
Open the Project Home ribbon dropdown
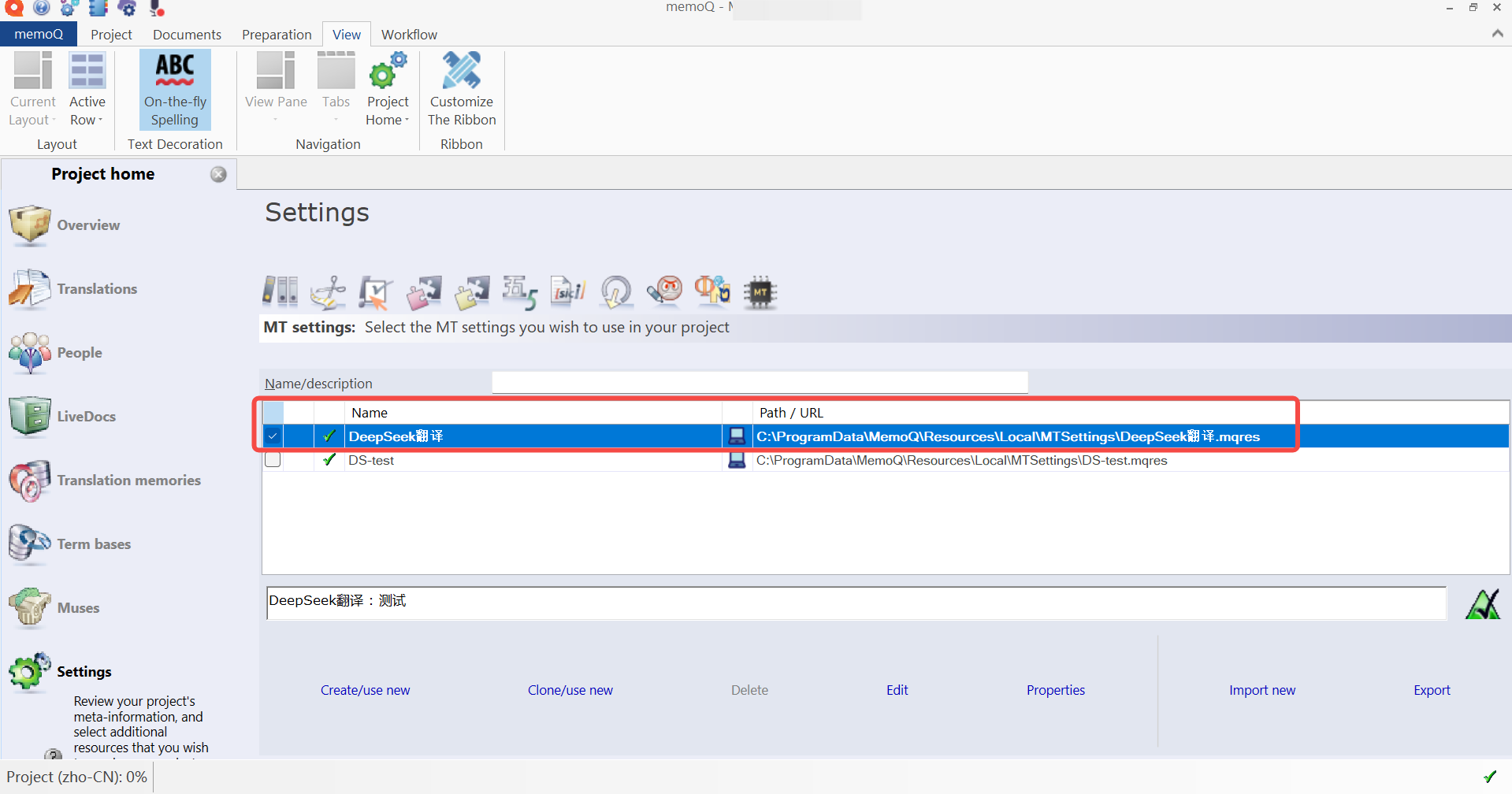tap(388, 89)
